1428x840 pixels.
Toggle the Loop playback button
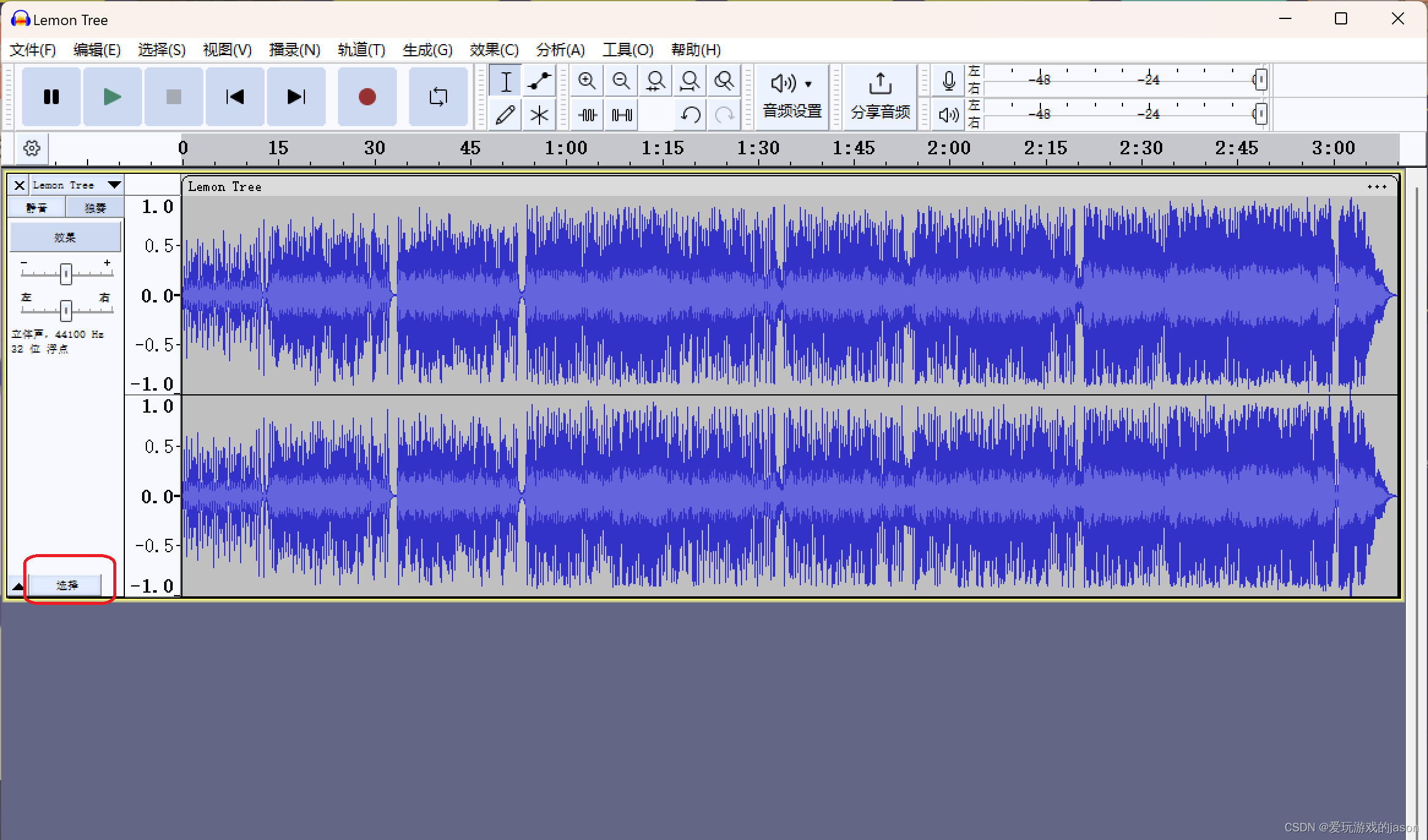(438, 97)
